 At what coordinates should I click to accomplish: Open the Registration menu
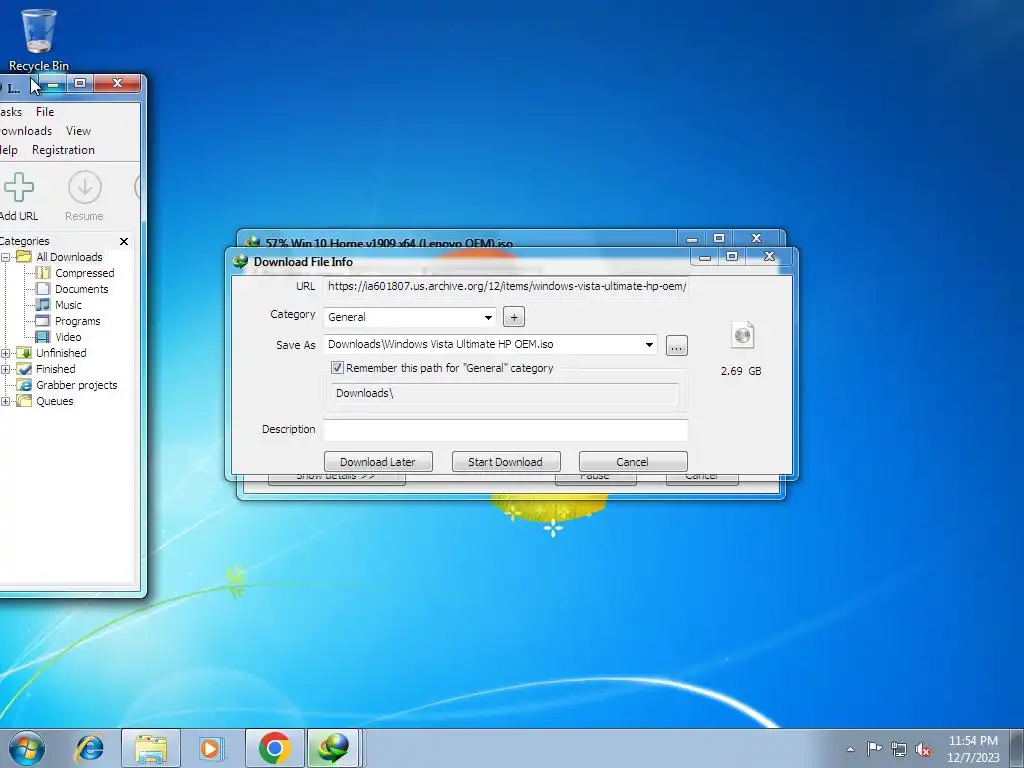pyautogui.click(x=63, y=150)
